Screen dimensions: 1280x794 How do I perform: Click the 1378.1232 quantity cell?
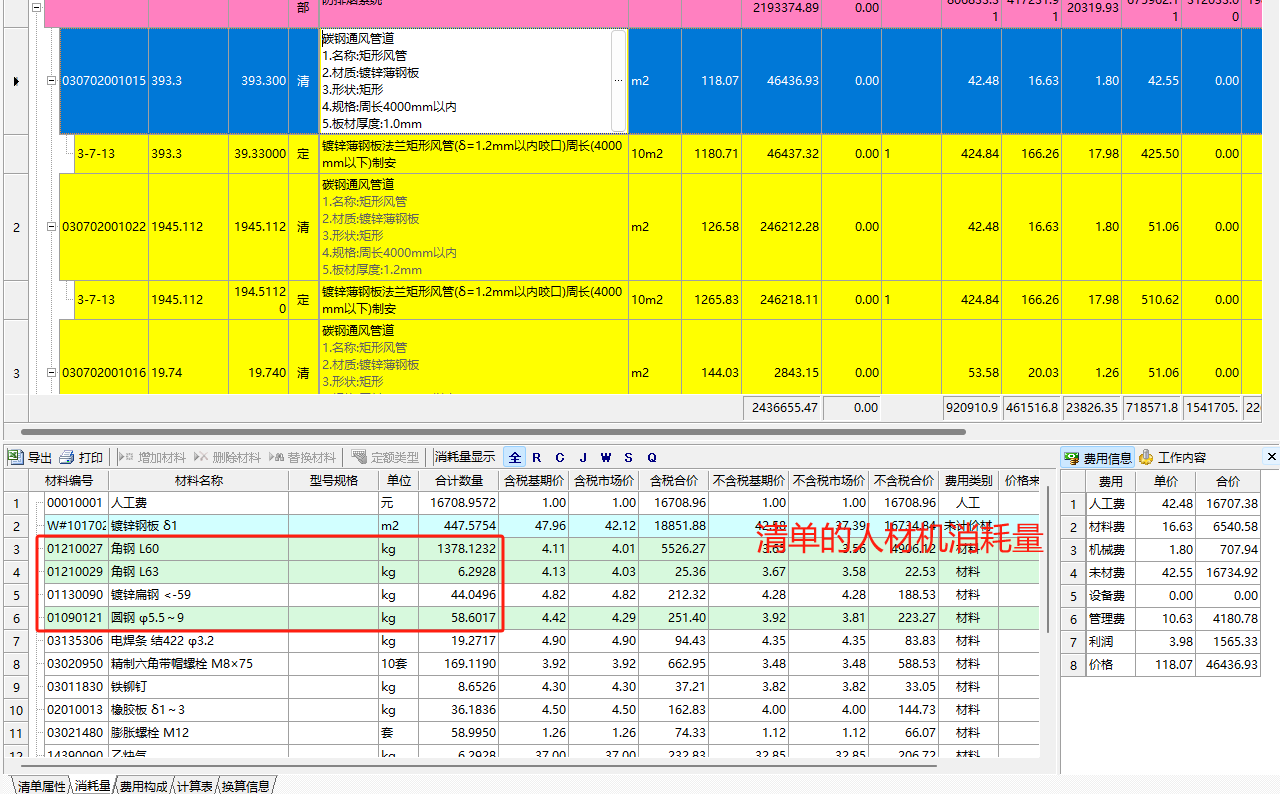tap(459, 549)
